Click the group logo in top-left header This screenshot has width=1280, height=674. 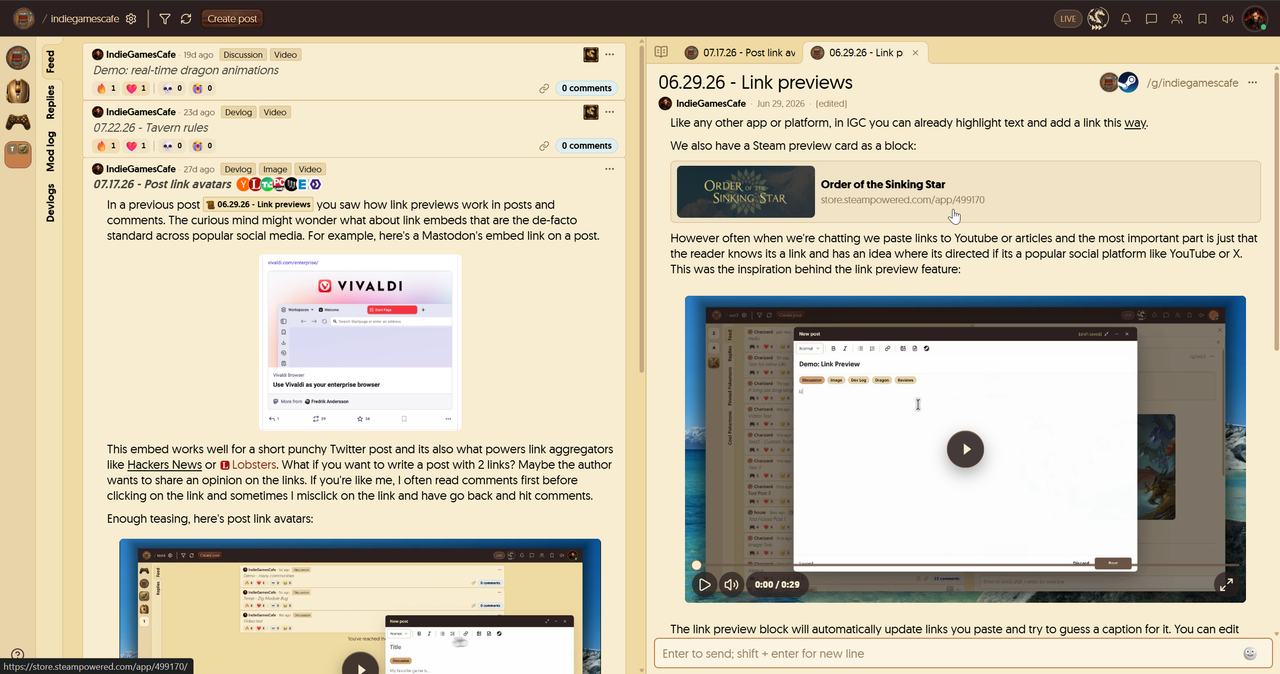(x=23, y=18)
